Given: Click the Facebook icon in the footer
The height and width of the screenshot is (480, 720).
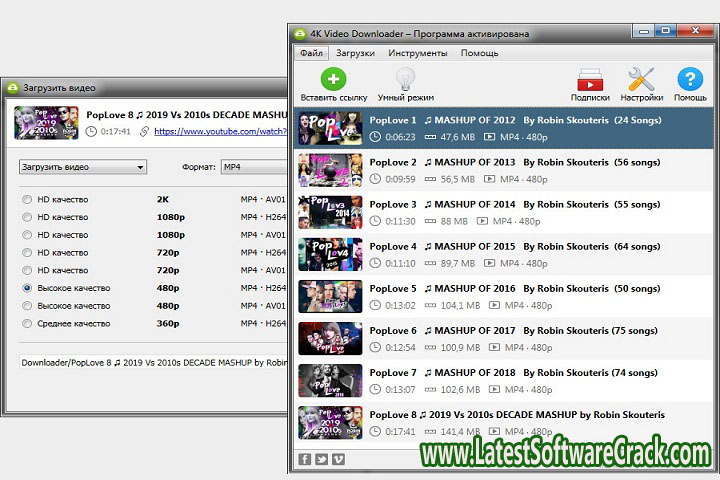Looking at the screenshot, I should (304, 459).
